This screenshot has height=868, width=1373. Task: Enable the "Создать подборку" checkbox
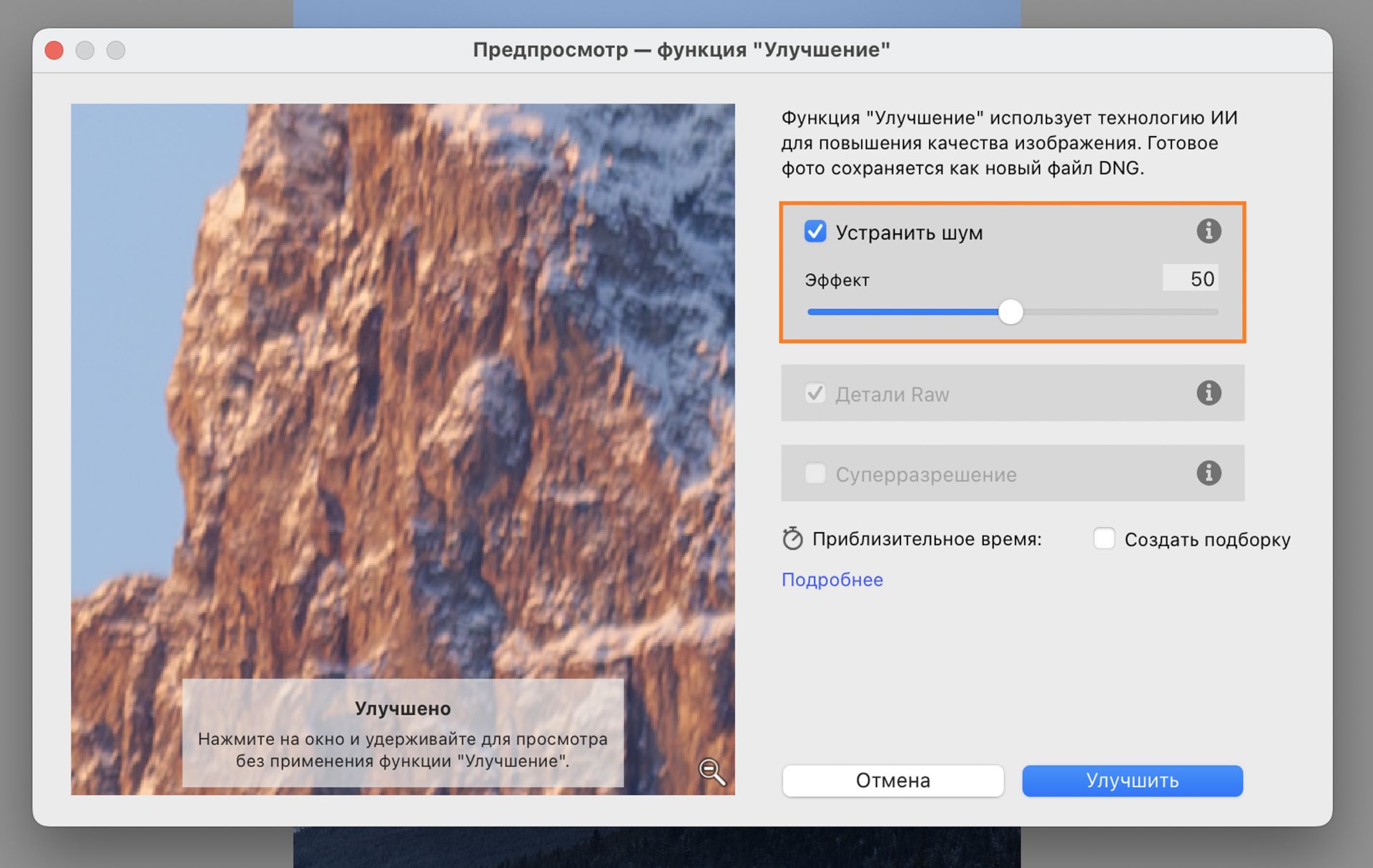1103,538
